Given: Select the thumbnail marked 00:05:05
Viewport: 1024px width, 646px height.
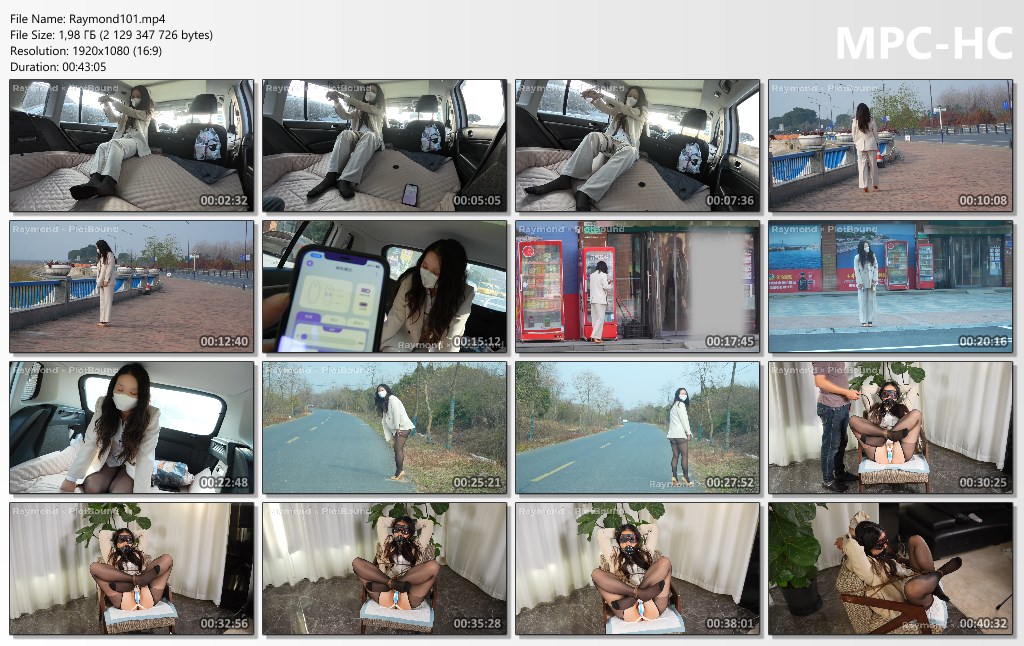Looking at the screenshot, I should coord(384,146).
